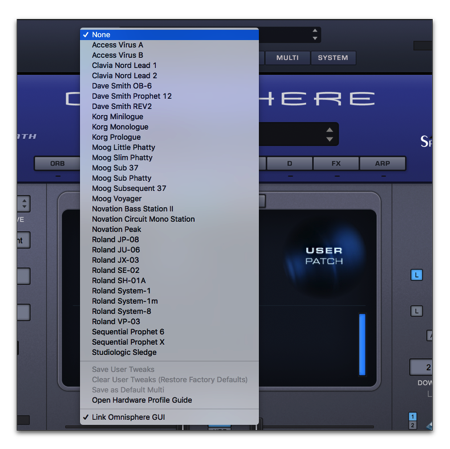This screenshot has height=449, width=450.
Task: Select the blue numbered 1 box
Action: [413, 417]
